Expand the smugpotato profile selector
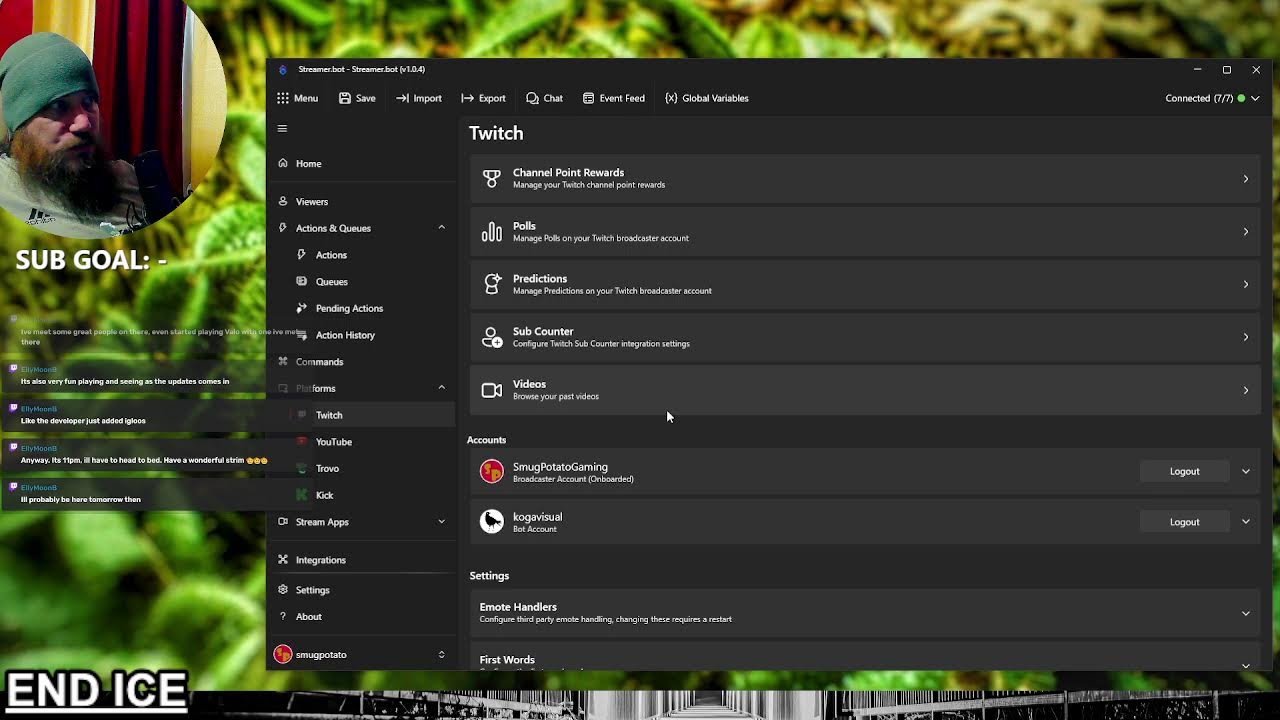 pyautogui.click(x=441, y=655)
